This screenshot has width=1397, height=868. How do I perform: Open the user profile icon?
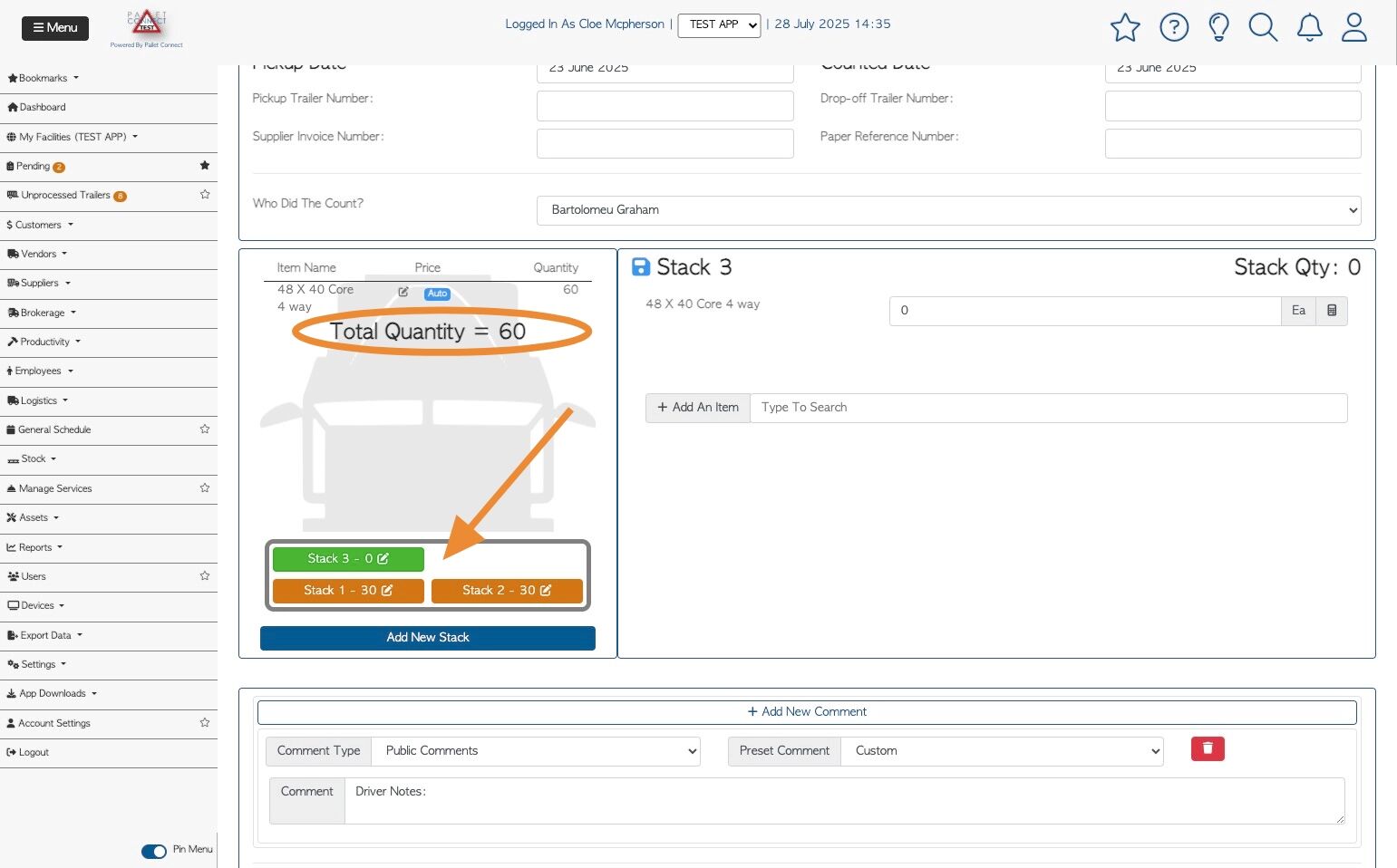pos(1354,27)
